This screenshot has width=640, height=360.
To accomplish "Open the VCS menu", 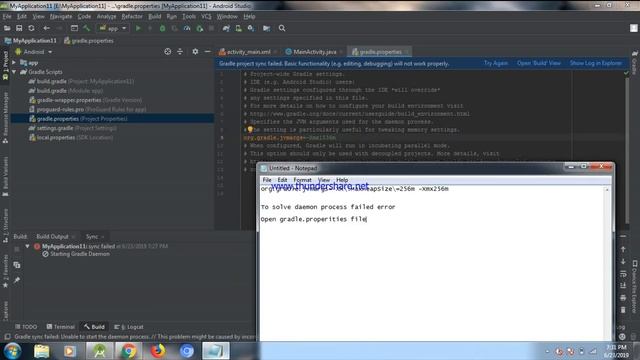I will 206,16.
